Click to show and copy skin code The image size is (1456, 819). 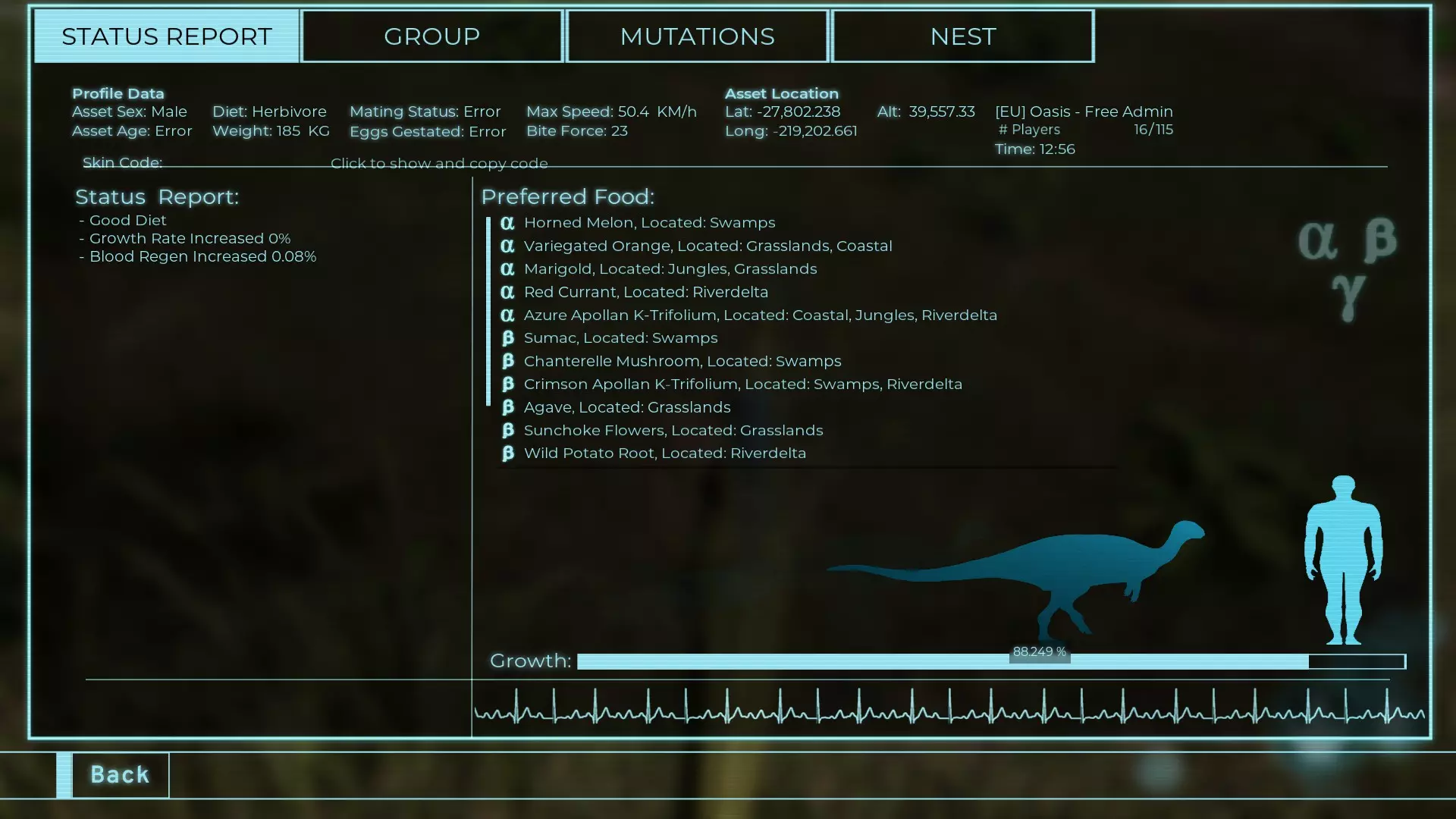(x=439, y=163)
